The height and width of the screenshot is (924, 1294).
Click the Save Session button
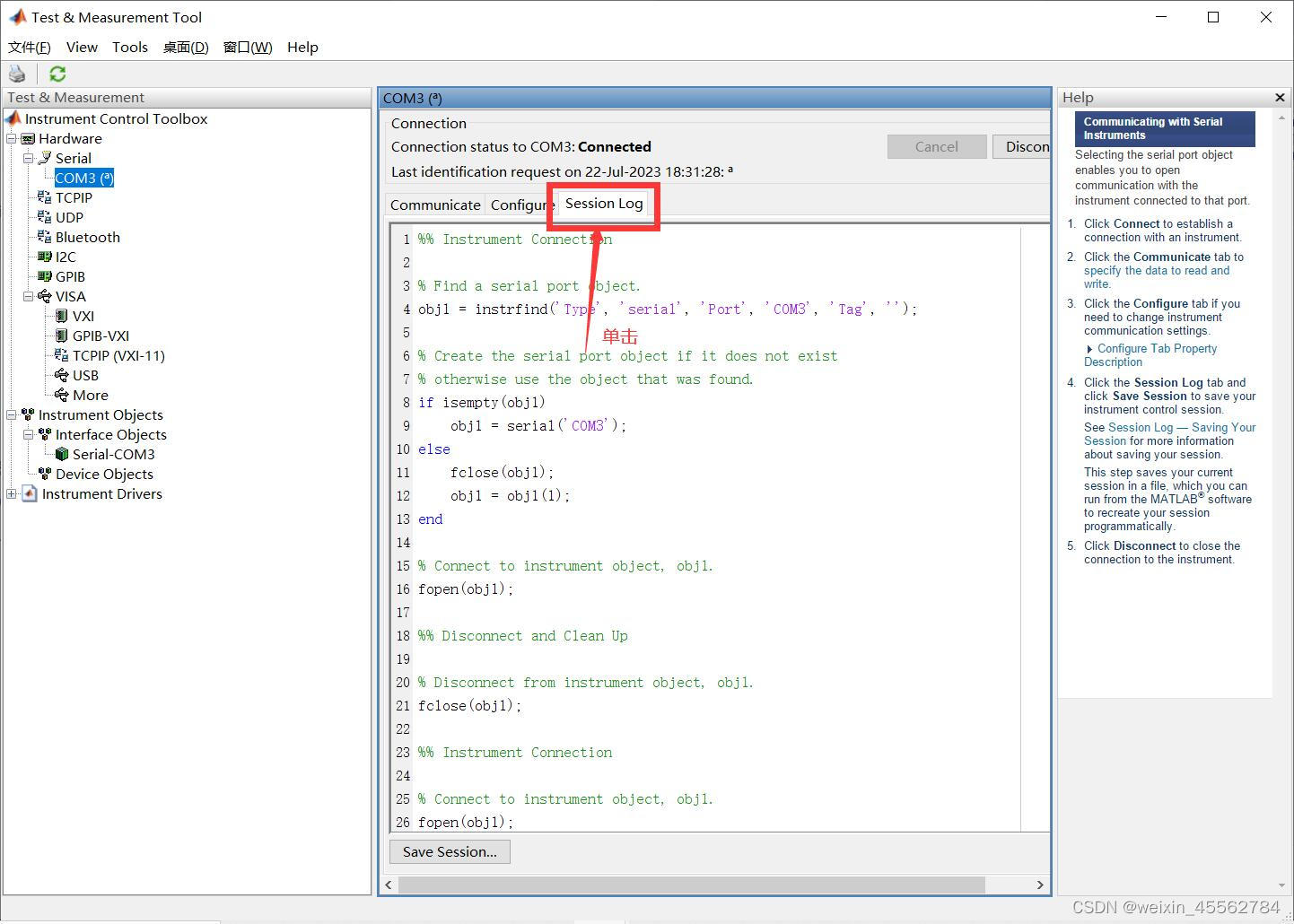[x=450, y=851]
